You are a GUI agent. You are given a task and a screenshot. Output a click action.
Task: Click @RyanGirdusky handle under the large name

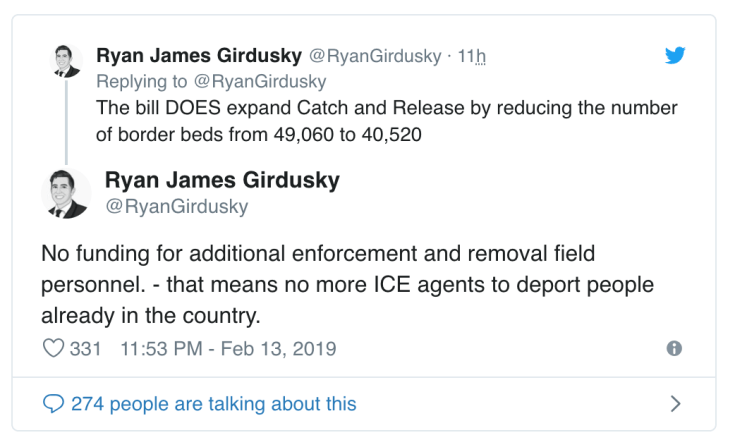176,207
